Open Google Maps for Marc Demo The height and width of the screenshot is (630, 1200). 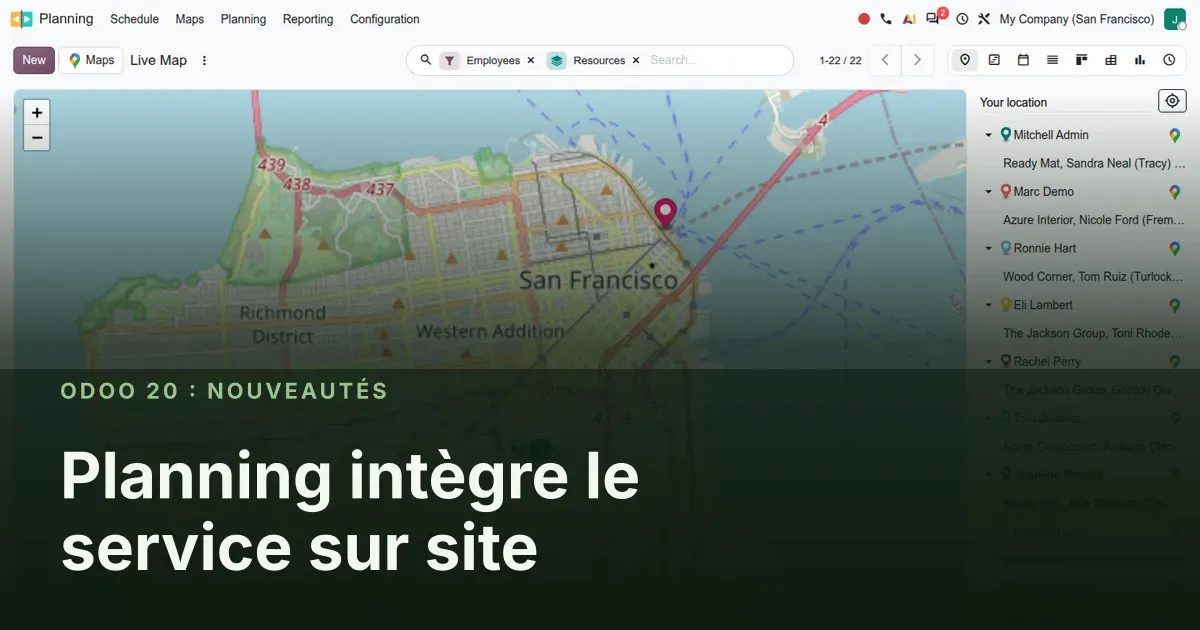1175,192
